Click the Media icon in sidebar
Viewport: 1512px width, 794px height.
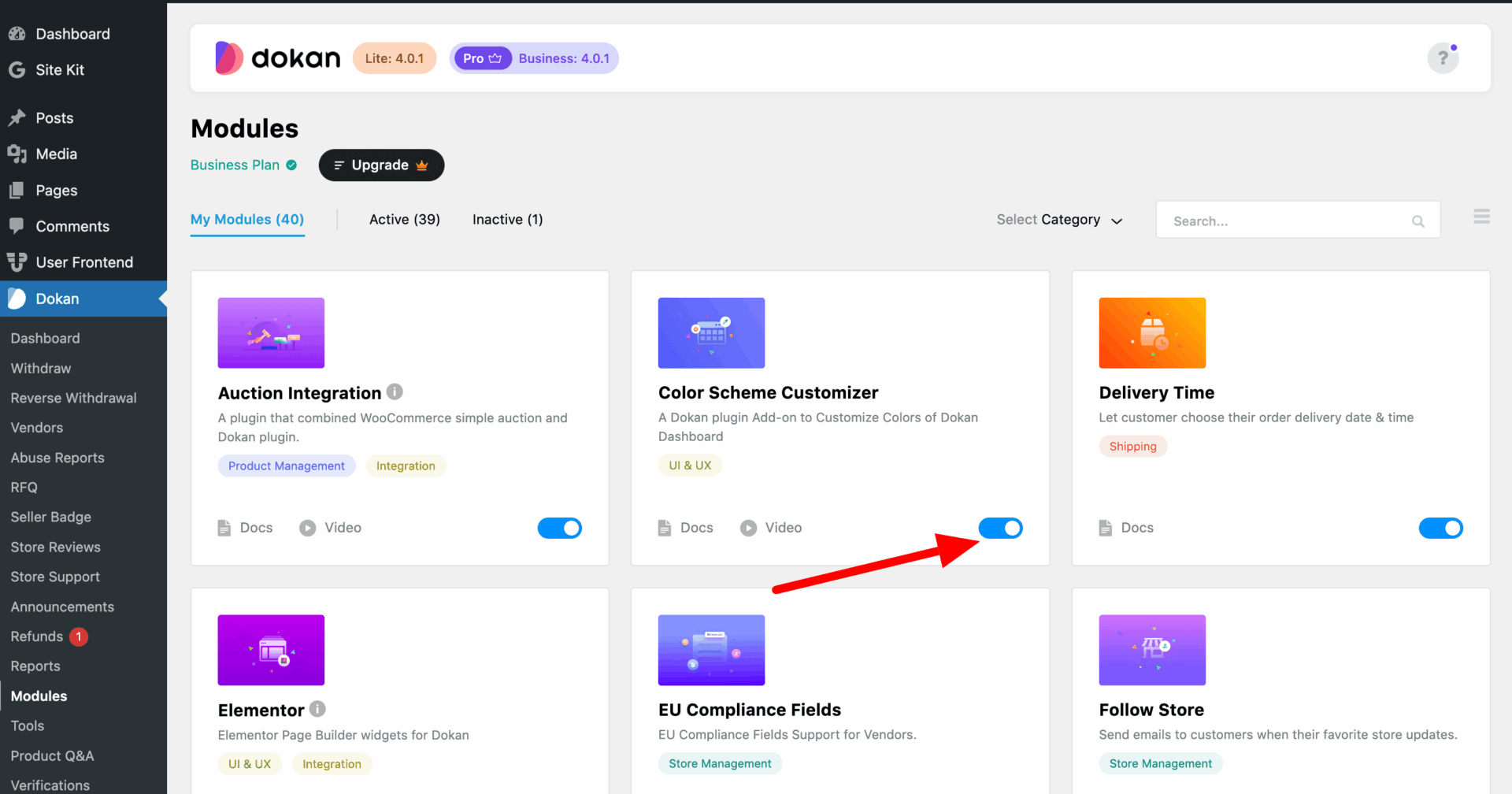[x=17, y=154]
